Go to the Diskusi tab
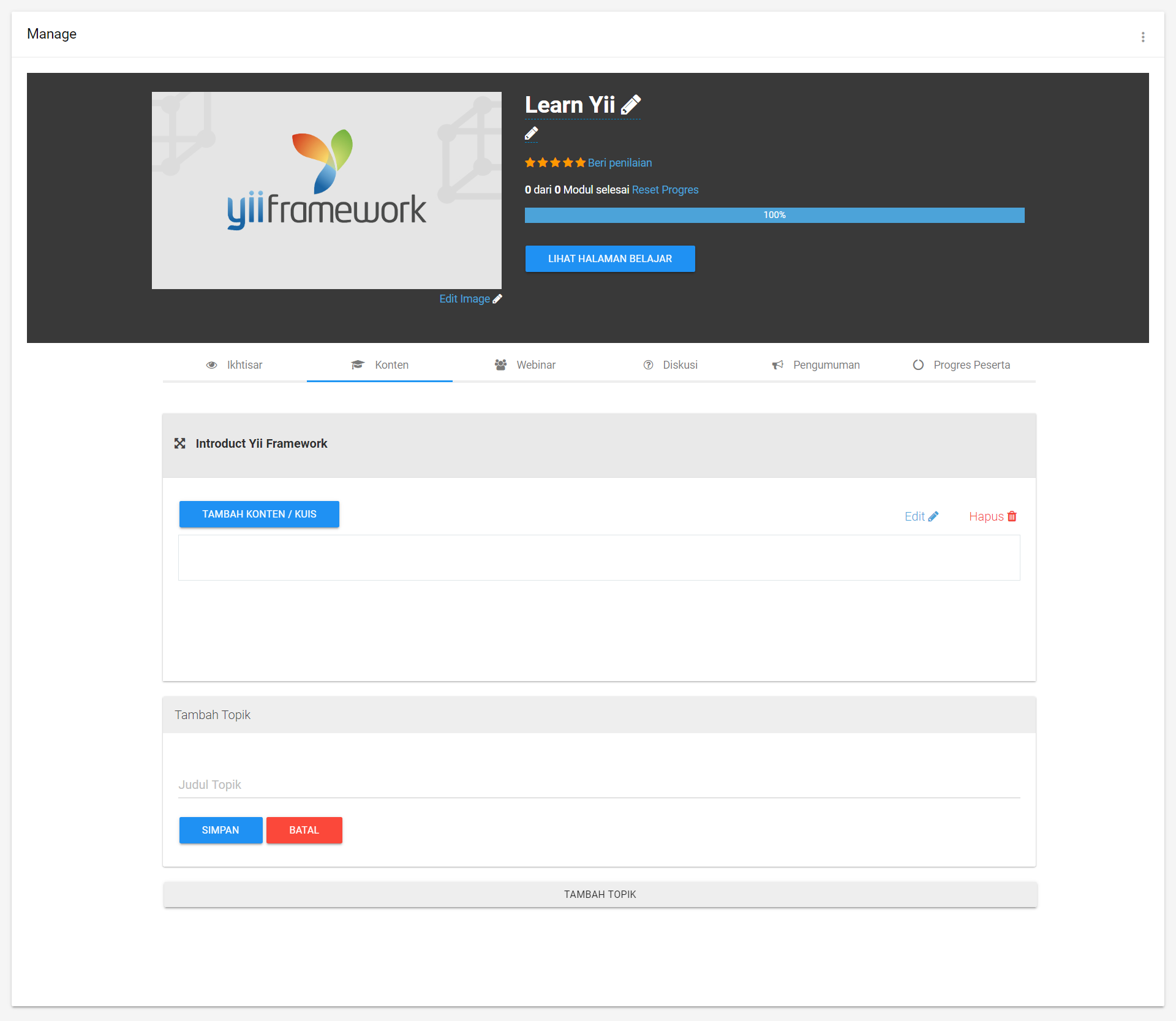Viewport: 1176px width, 1021px height. click(671, 365)
